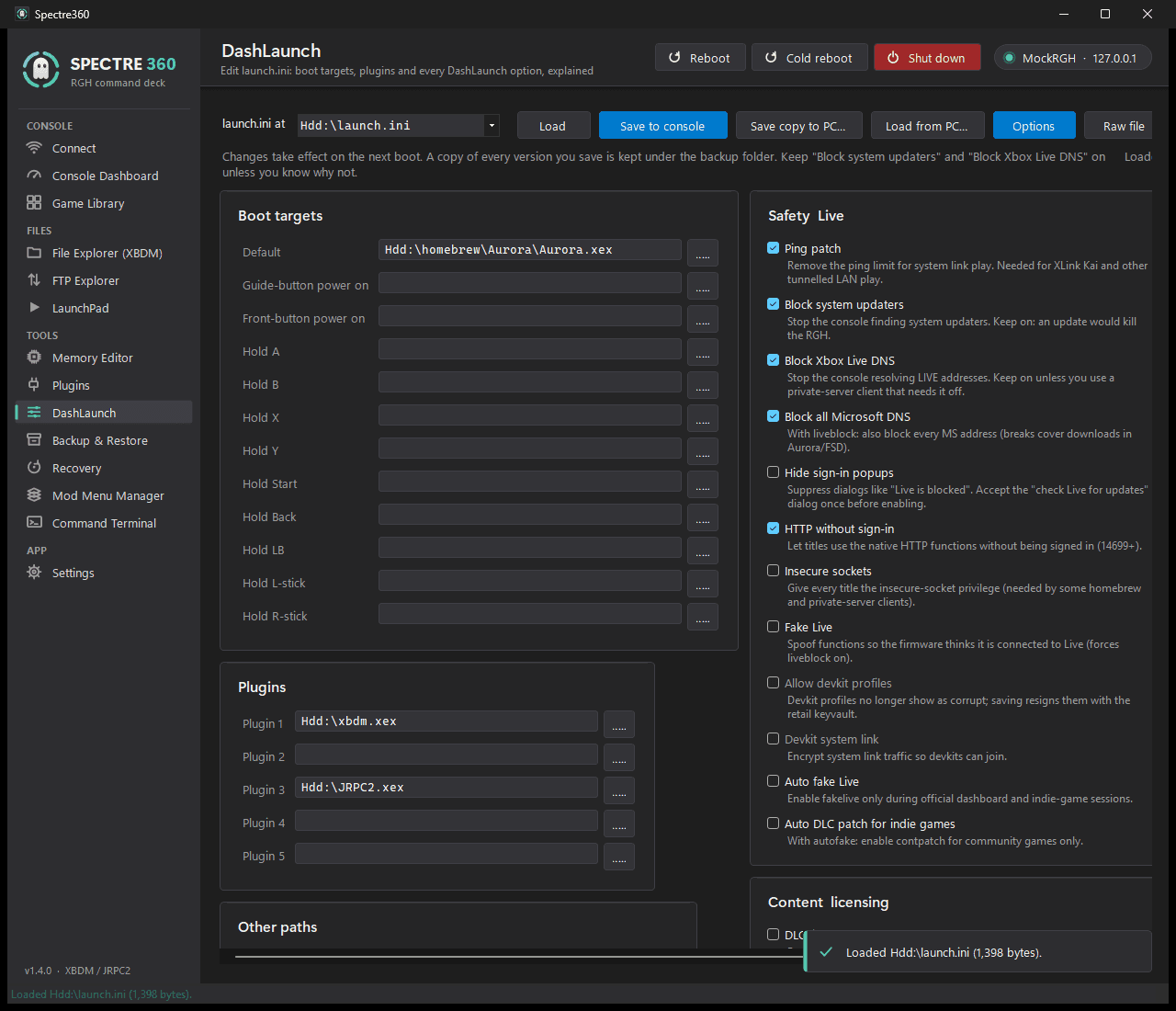Screen dimensions: 1176x1011
Task: Click the DashLaunch sliders icon in sidebar
Action: [x=34, y=413]
